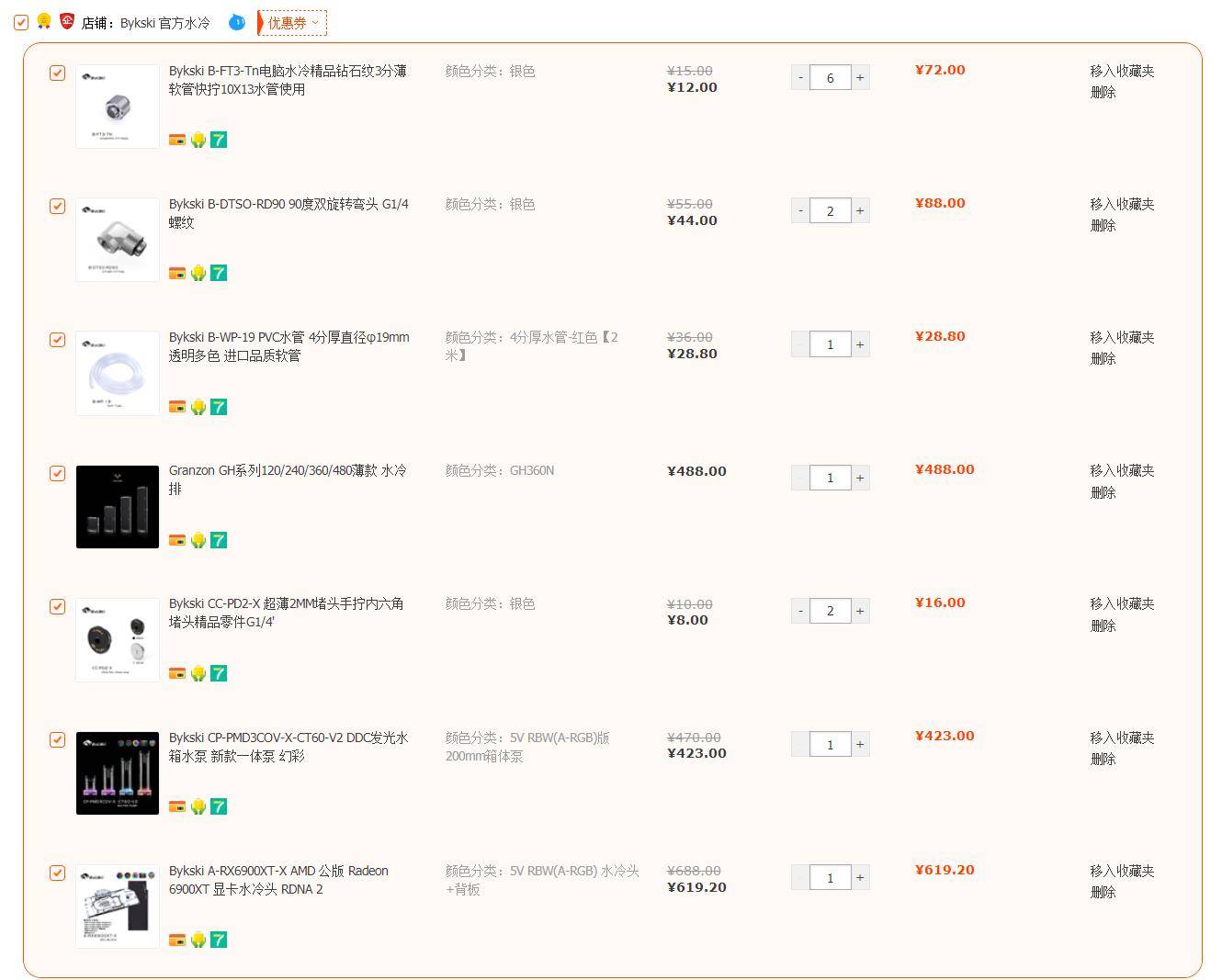
Task: Uncheck the A-RX6900XT-X GPU block checkbox
Action: pyautogui.click(x=57, y=873)
